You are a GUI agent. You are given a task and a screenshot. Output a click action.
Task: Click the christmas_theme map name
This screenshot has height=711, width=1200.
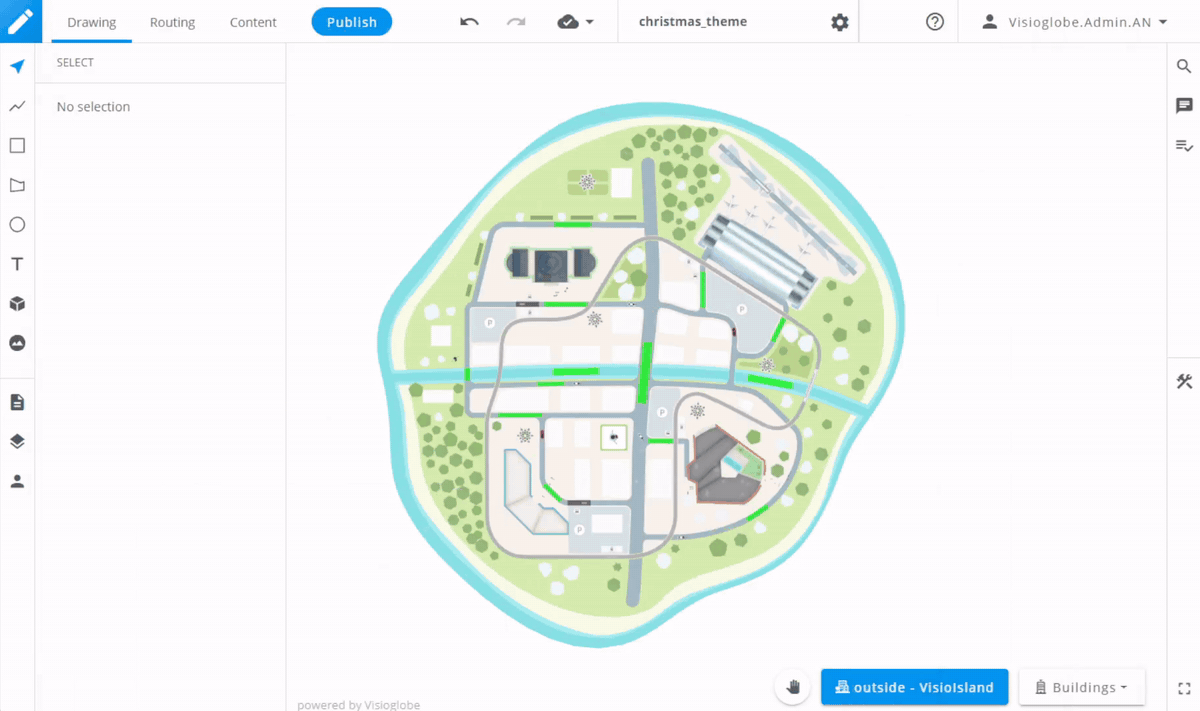point(693,22)
